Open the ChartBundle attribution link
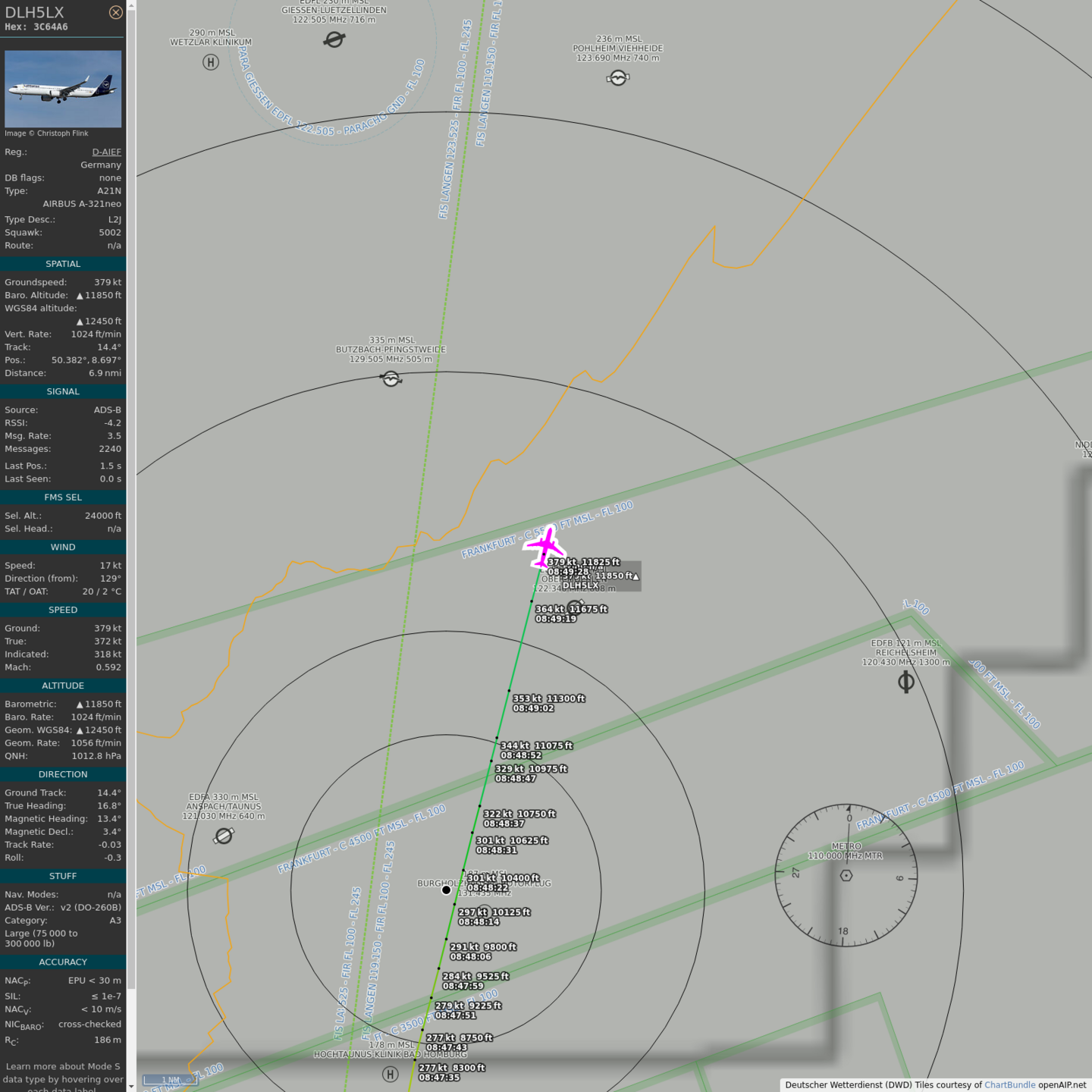1092x1092 pixels. click(x=1009, y=1084)
